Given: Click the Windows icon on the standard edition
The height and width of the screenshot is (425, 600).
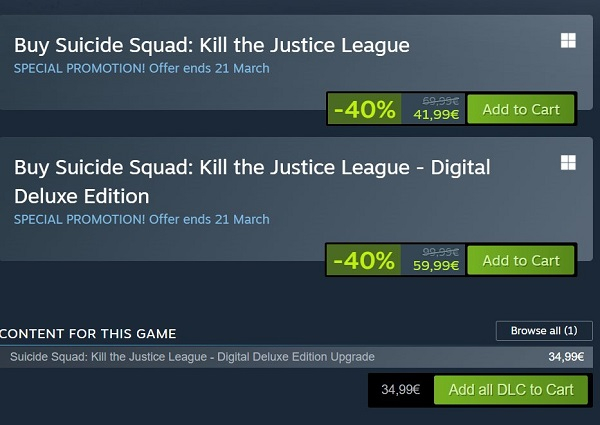Looking at the screenshot, I should 567,41.
